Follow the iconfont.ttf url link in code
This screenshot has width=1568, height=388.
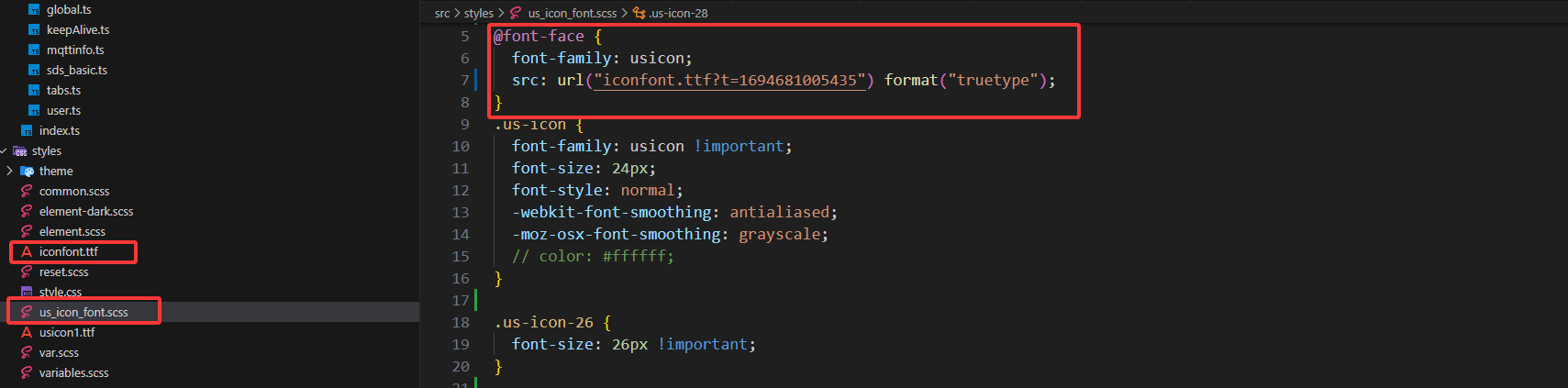pos(729,80)
